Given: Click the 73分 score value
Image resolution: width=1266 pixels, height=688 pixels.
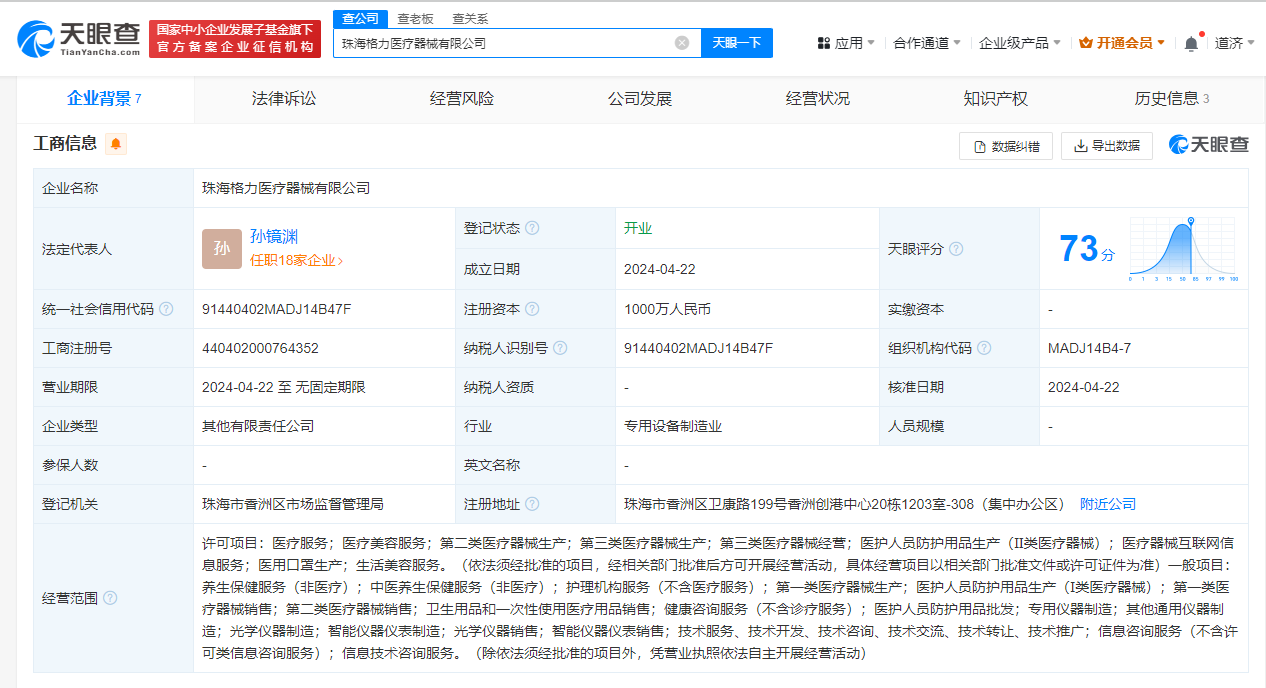Looking at the screenshot, I should click(1087, 249).
